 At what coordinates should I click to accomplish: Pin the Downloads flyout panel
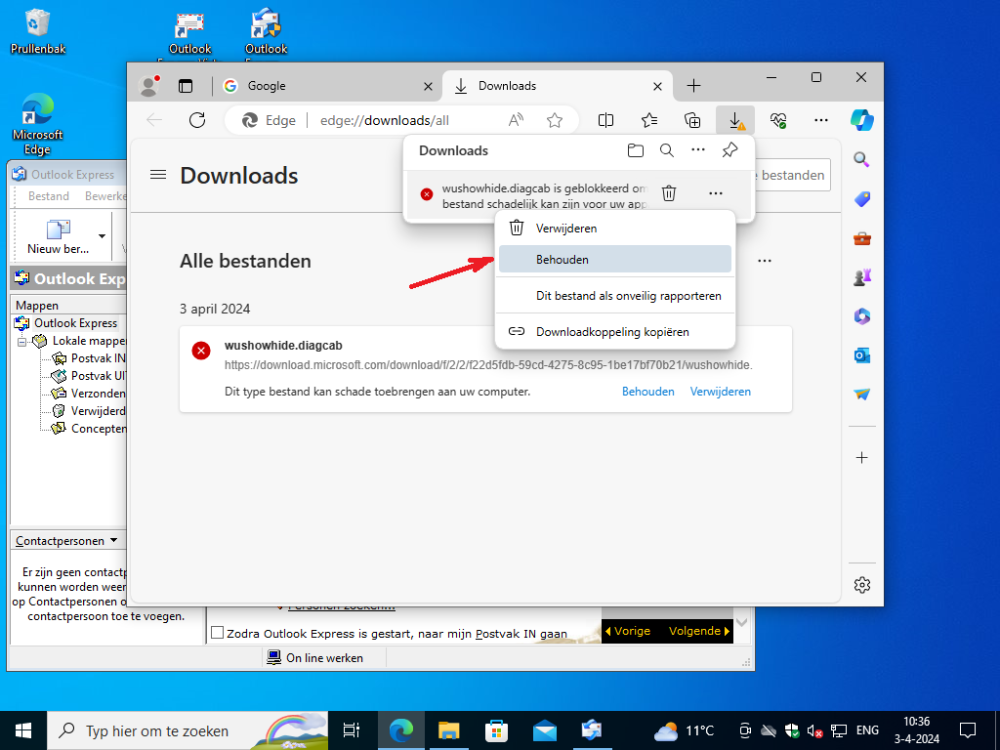(730, 151)
